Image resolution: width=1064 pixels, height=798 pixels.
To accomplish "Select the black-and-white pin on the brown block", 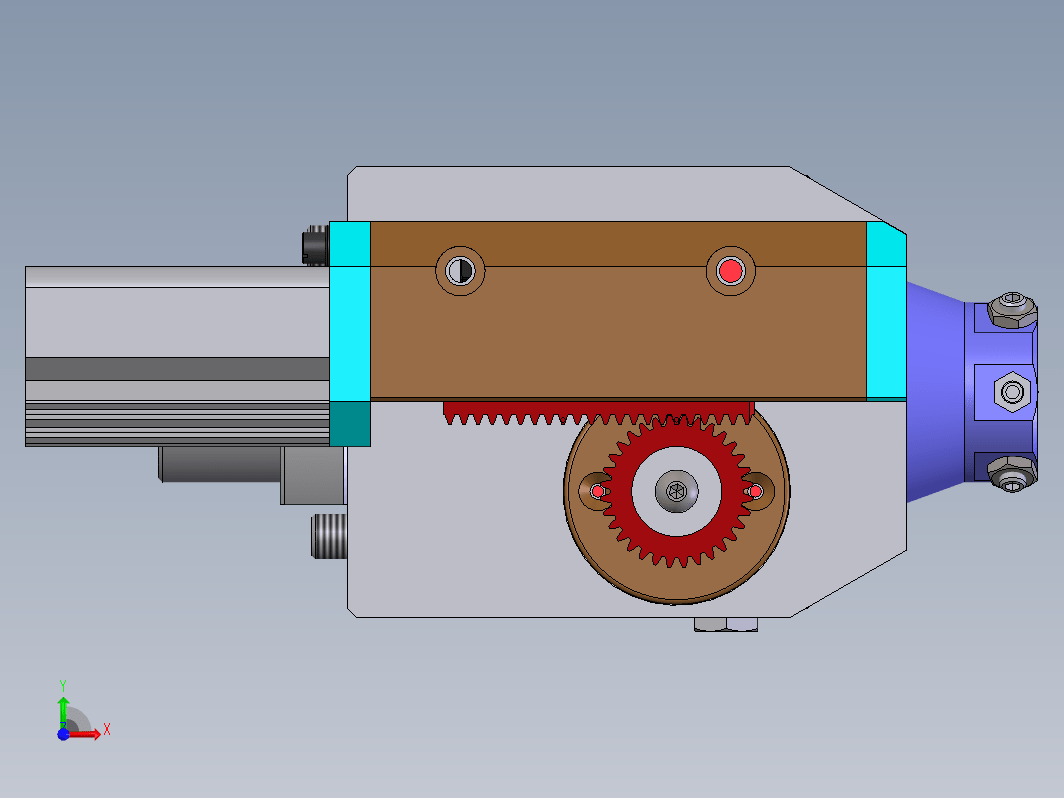I will pos(460,271).
